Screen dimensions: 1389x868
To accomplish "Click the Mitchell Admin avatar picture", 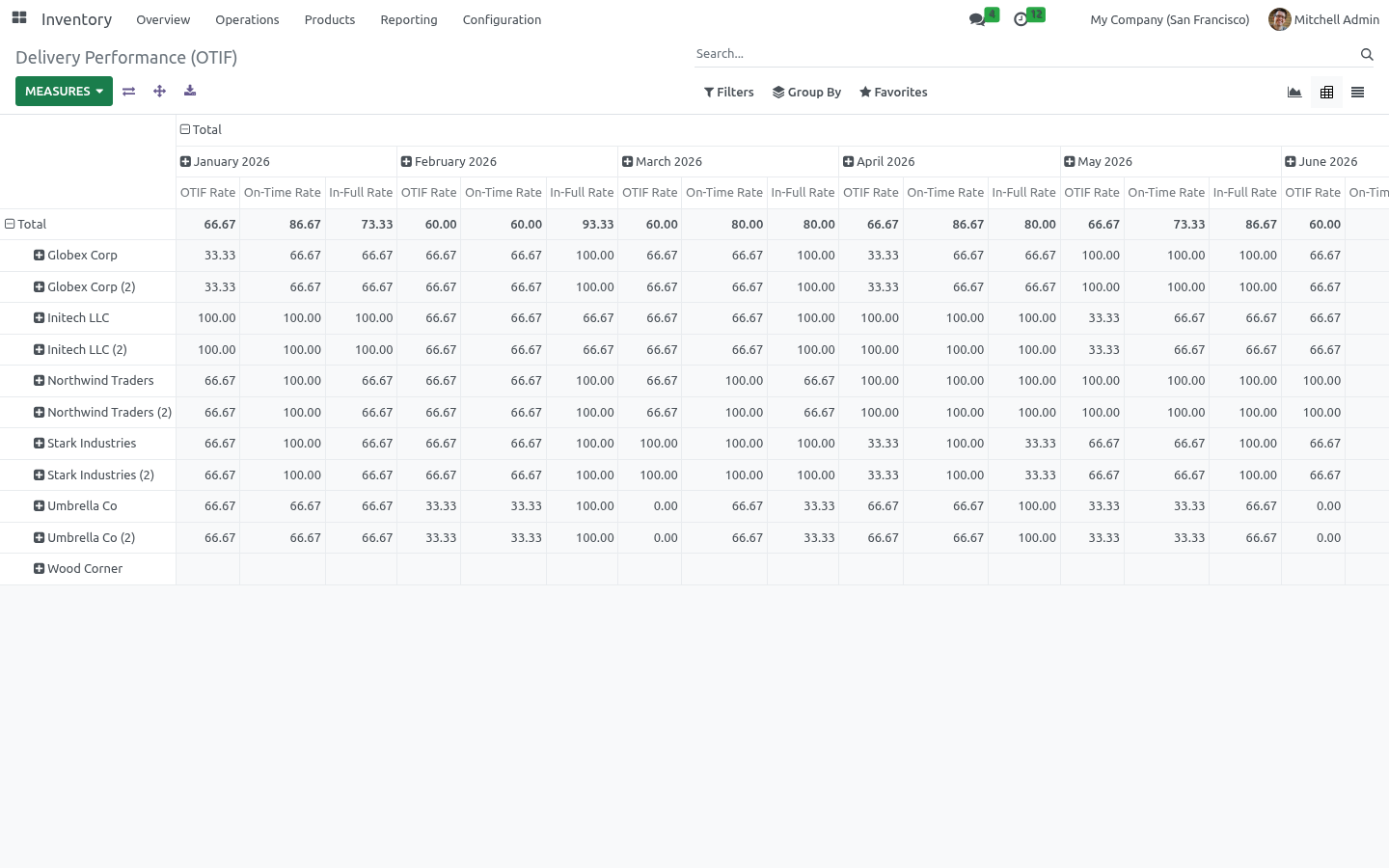I will tap(1280, 19).
